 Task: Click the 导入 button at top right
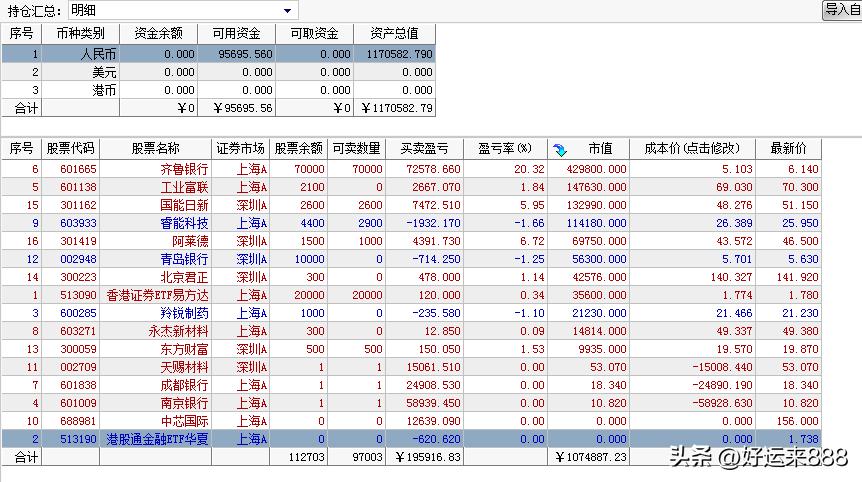(842, 10)
